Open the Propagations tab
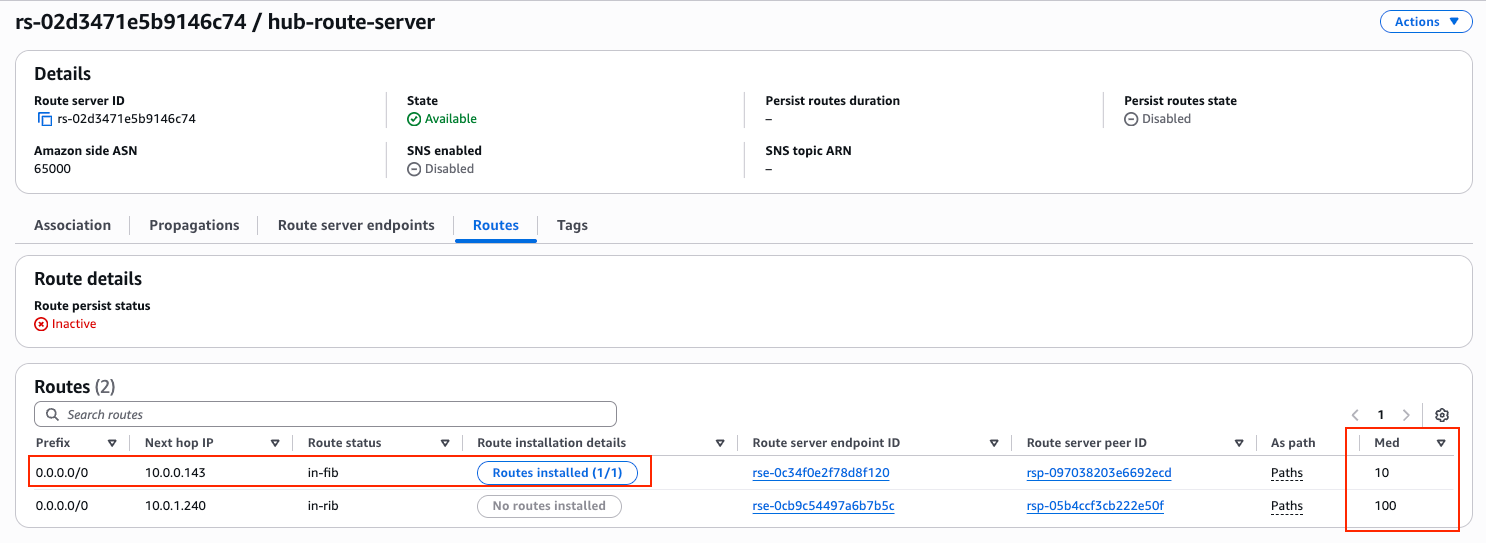1486x543 pixels. click(x=194, y=225)
